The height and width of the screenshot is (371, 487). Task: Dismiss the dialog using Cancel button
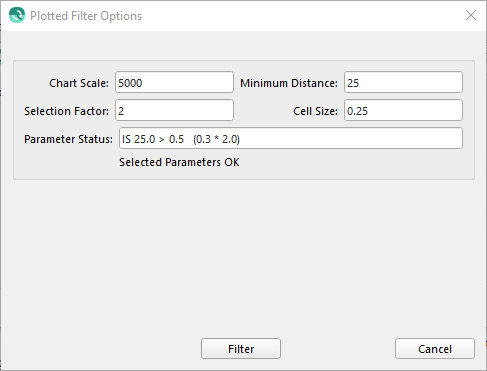pos(435,349)
